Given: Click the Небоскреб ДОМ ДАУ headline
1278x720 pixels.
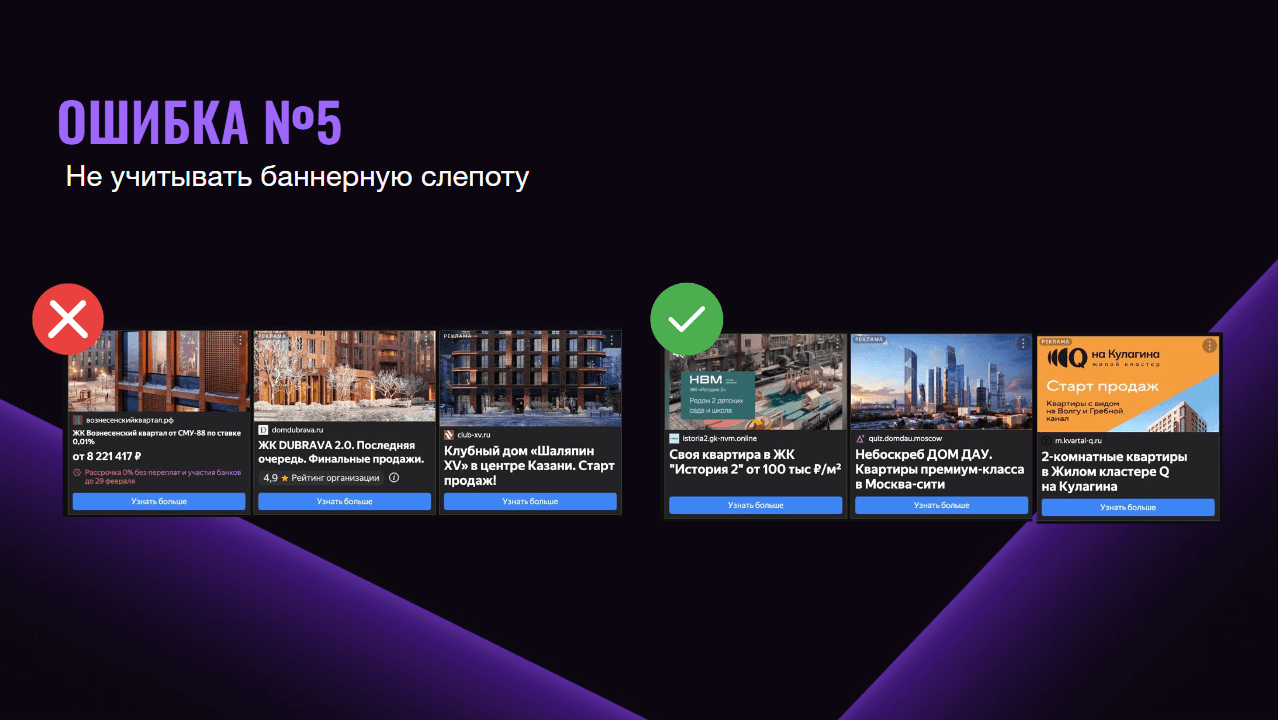Looking at the screenshot, I should tap(940, 469).
